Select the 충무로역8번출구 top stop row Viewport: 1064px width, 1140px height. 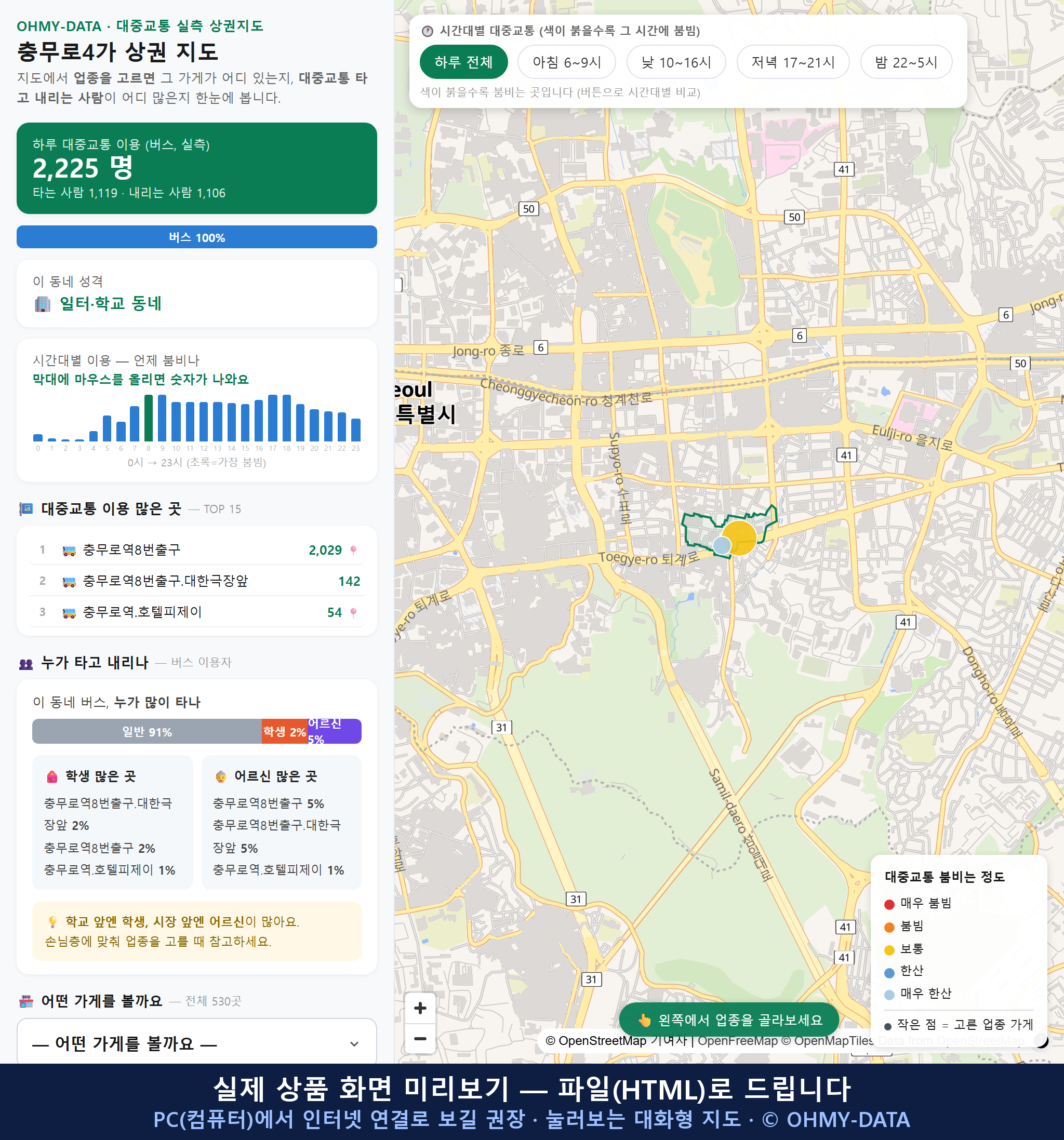197,550
